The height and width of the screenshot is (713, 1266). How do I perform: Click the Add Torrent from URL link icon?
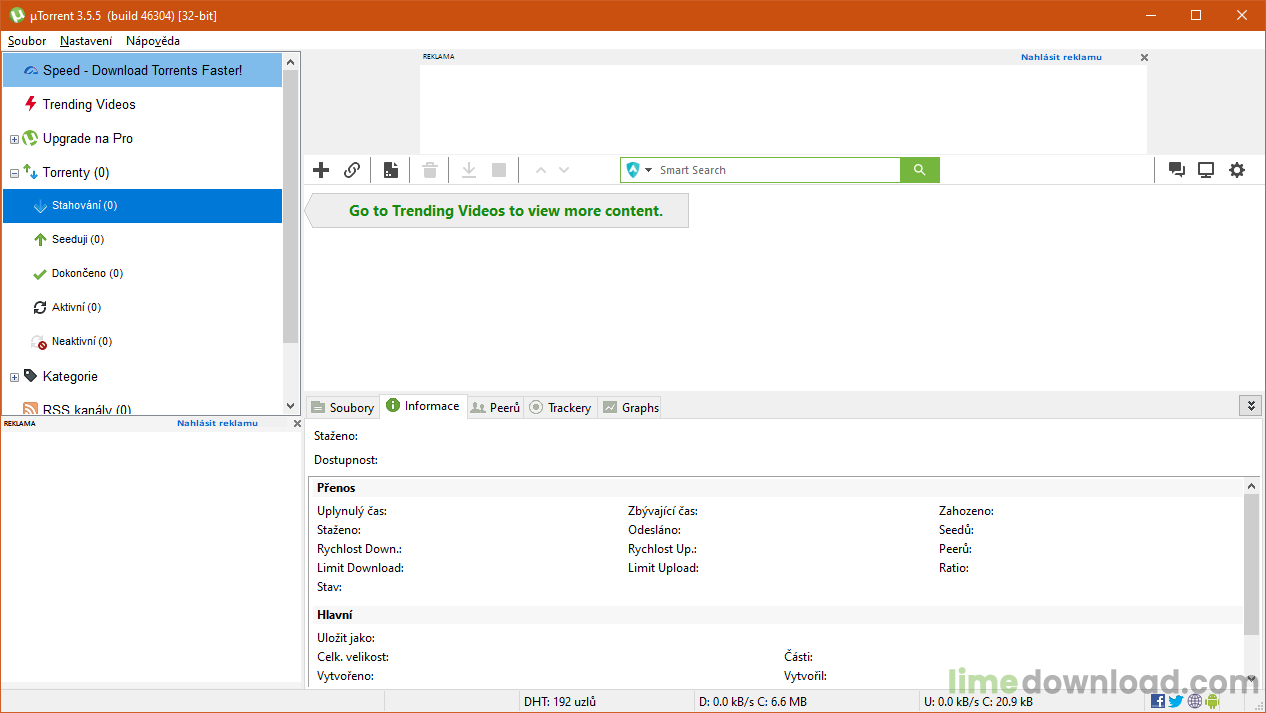[352, 170]
